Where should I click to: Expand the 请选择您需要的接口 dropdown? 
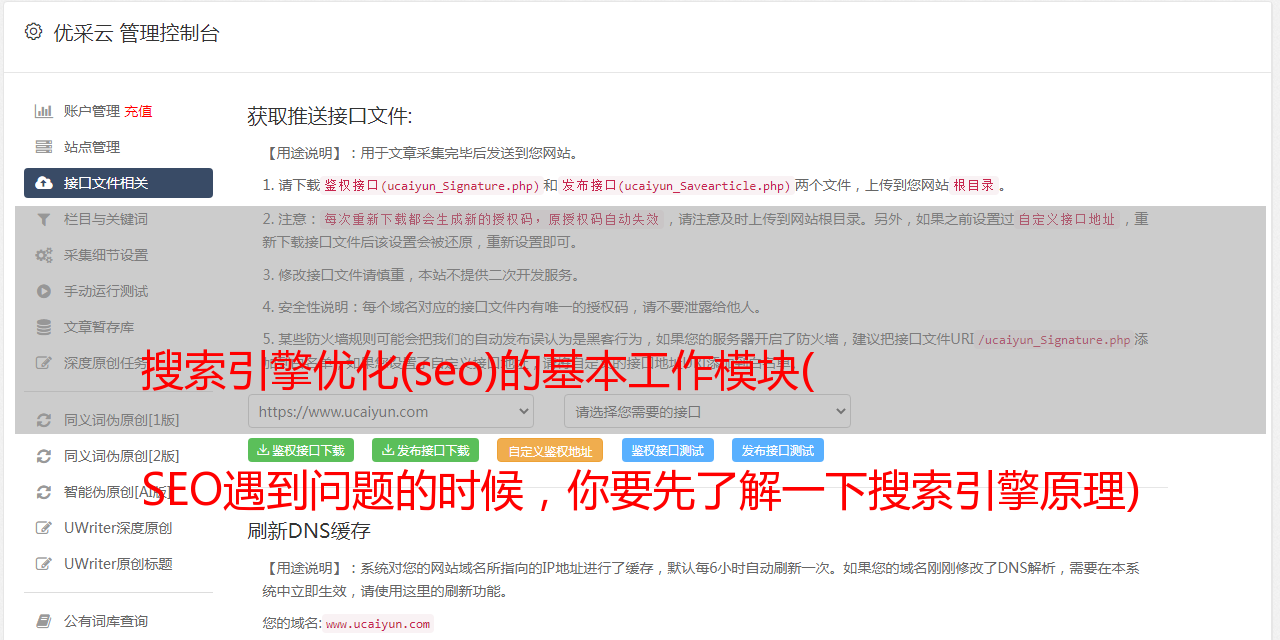pos(707,411)
